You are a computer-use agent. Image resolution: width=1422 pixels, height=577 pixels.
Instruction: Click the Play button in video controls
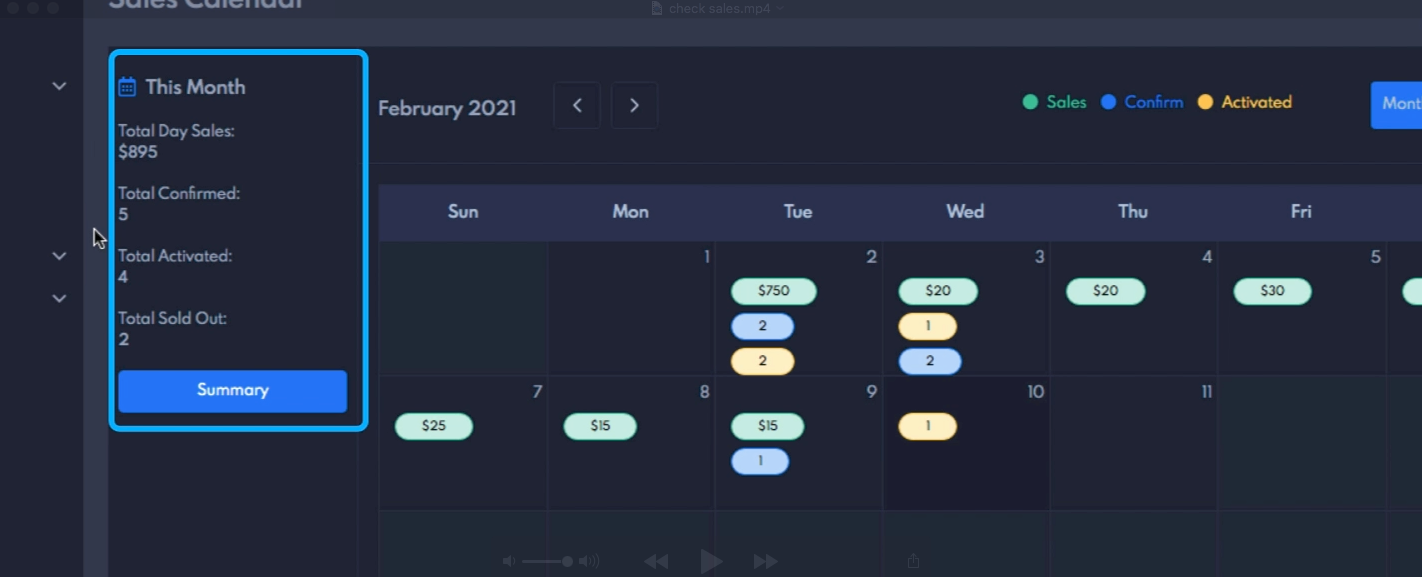(711, 561)
